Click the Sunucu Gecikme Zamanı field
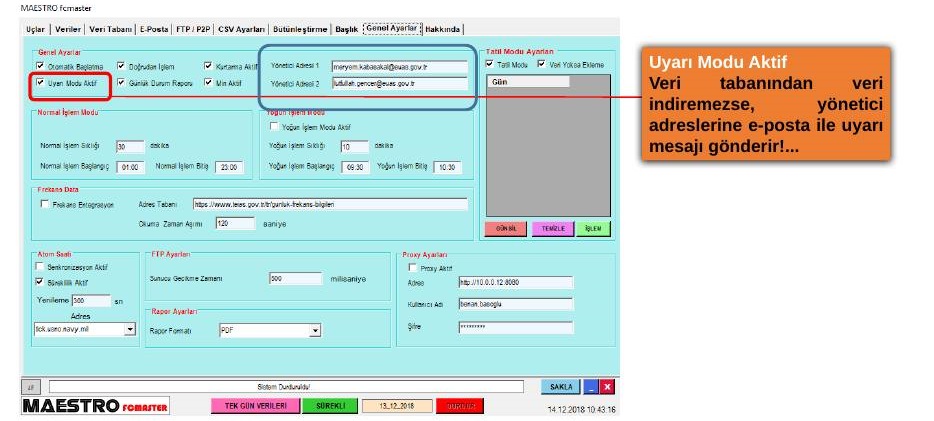This screenshot has height=421, width=934. pyautogui.click(x=295, y=279)
